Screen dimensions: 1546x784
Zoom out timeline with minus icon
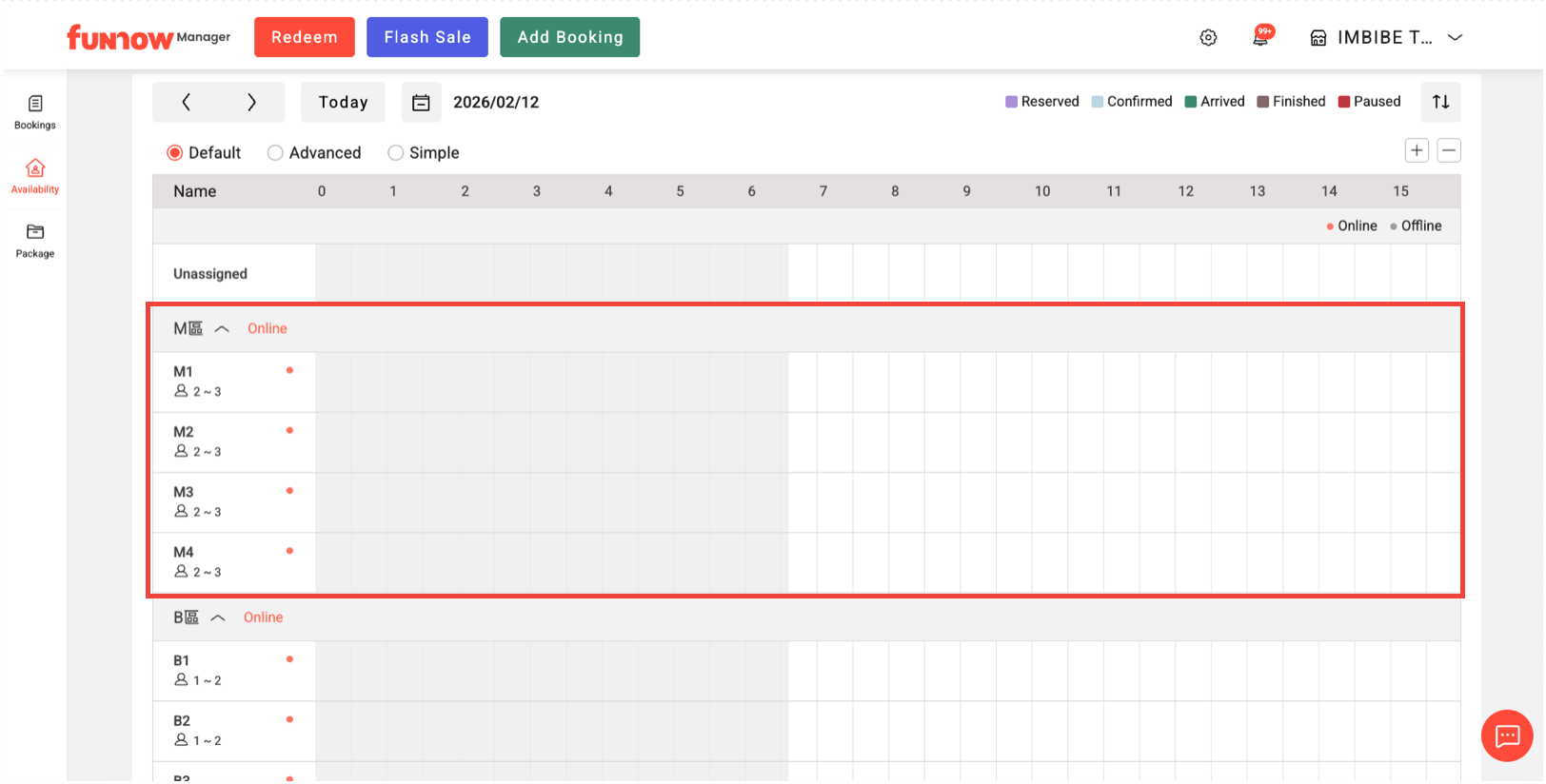click(1449, 150)
